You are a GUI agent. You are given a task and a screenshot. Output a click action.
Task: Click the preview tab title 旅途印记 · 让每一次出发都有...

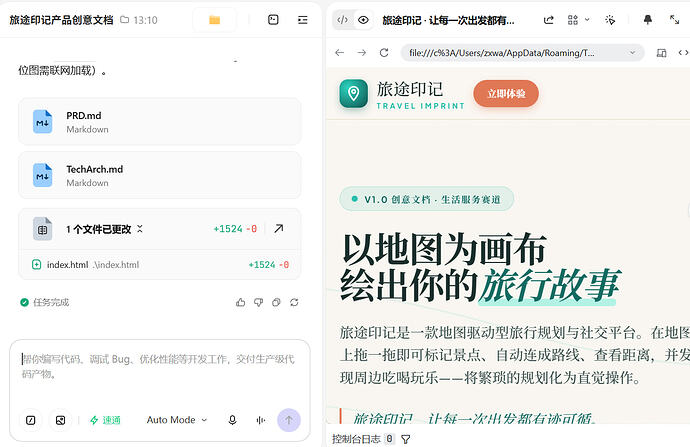click(x=448, y=20)
